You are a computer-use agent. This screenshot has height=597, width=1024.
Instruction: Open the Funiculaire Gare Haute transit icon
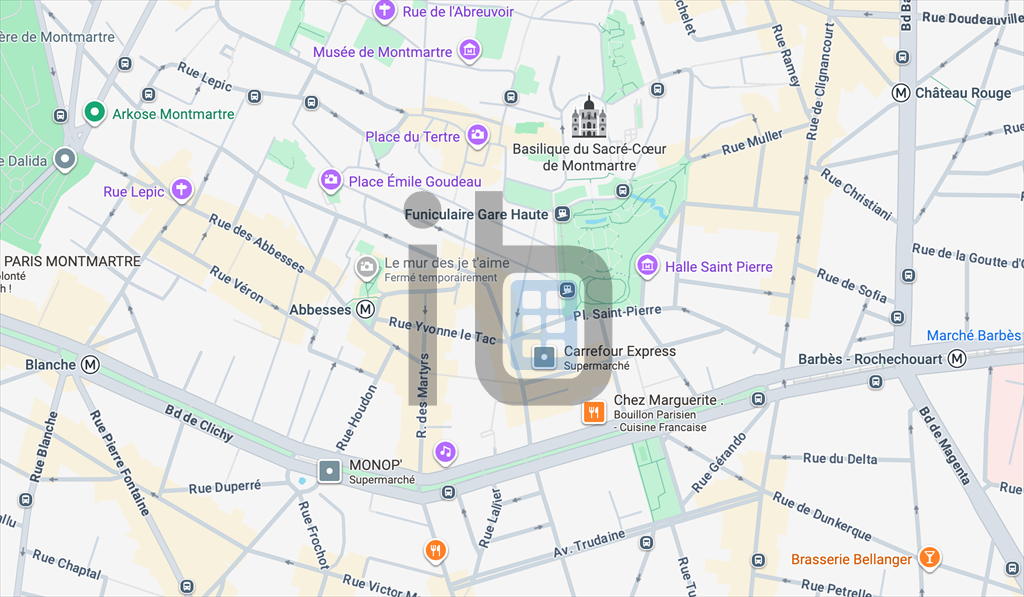click(560, 214)
